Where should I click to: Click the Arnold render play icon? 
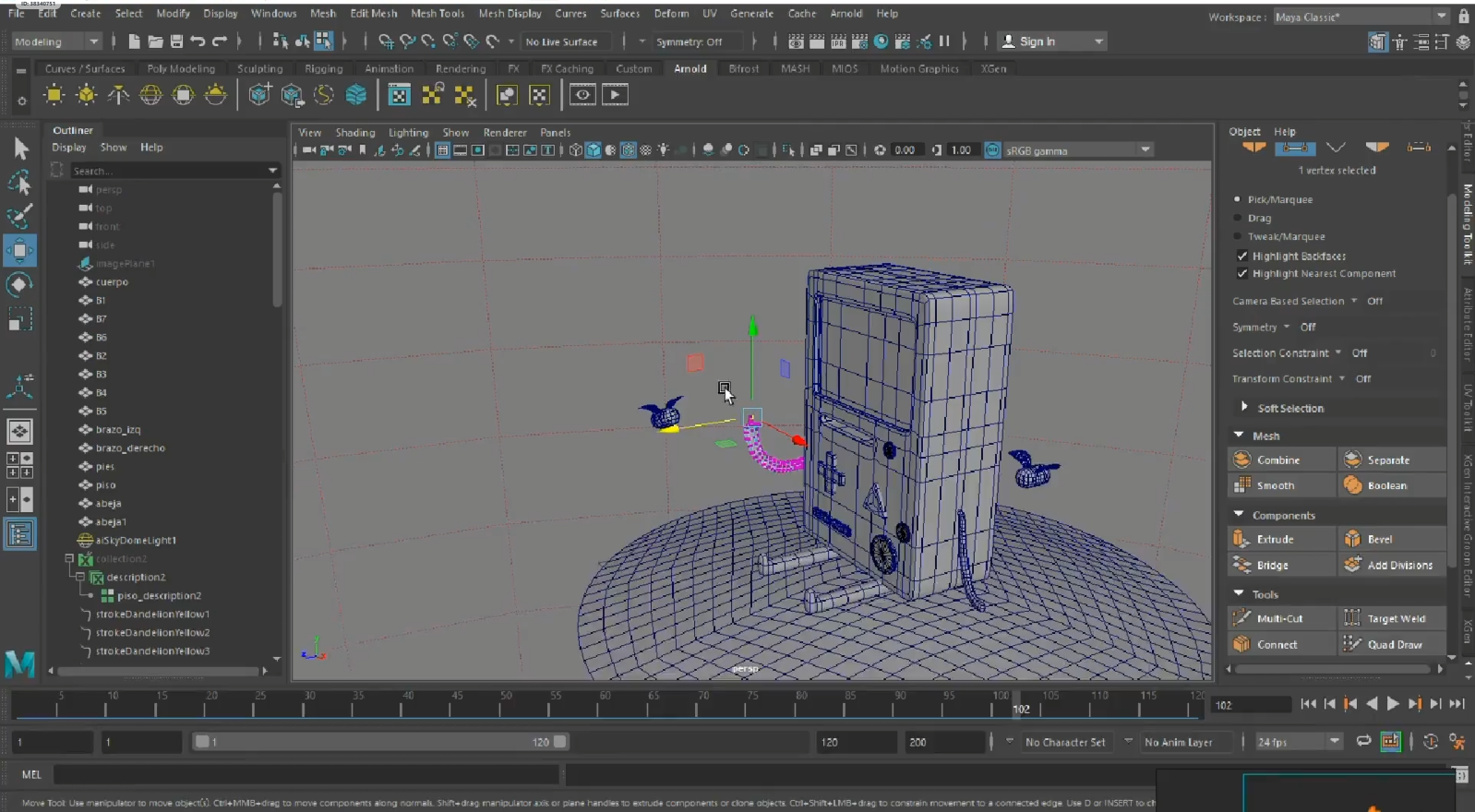click(616, 94)
